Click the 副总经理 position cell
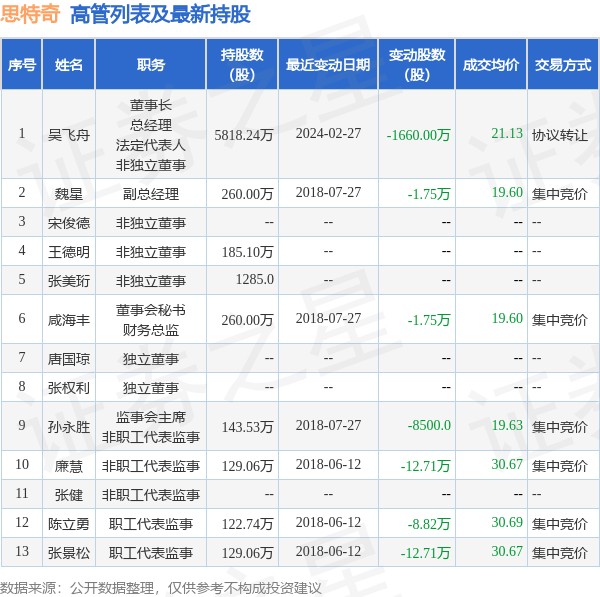Screen dimensions: 600x597 coord(151,194)
